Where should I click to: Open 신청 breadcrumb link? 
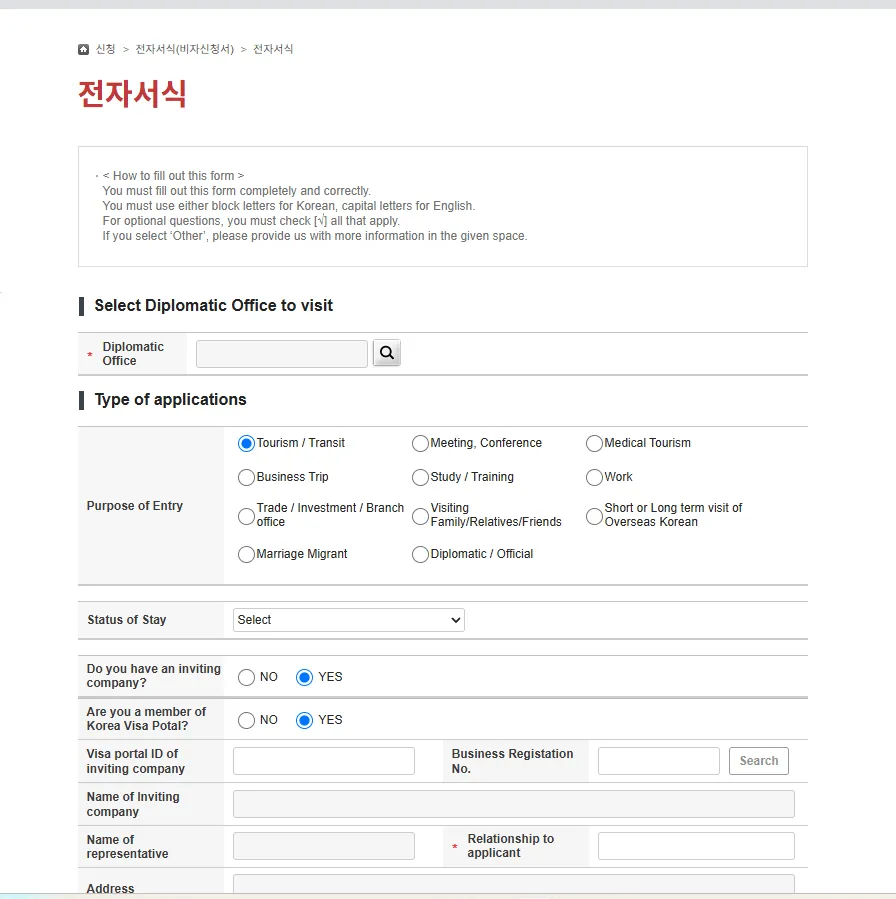click(105, 49)
